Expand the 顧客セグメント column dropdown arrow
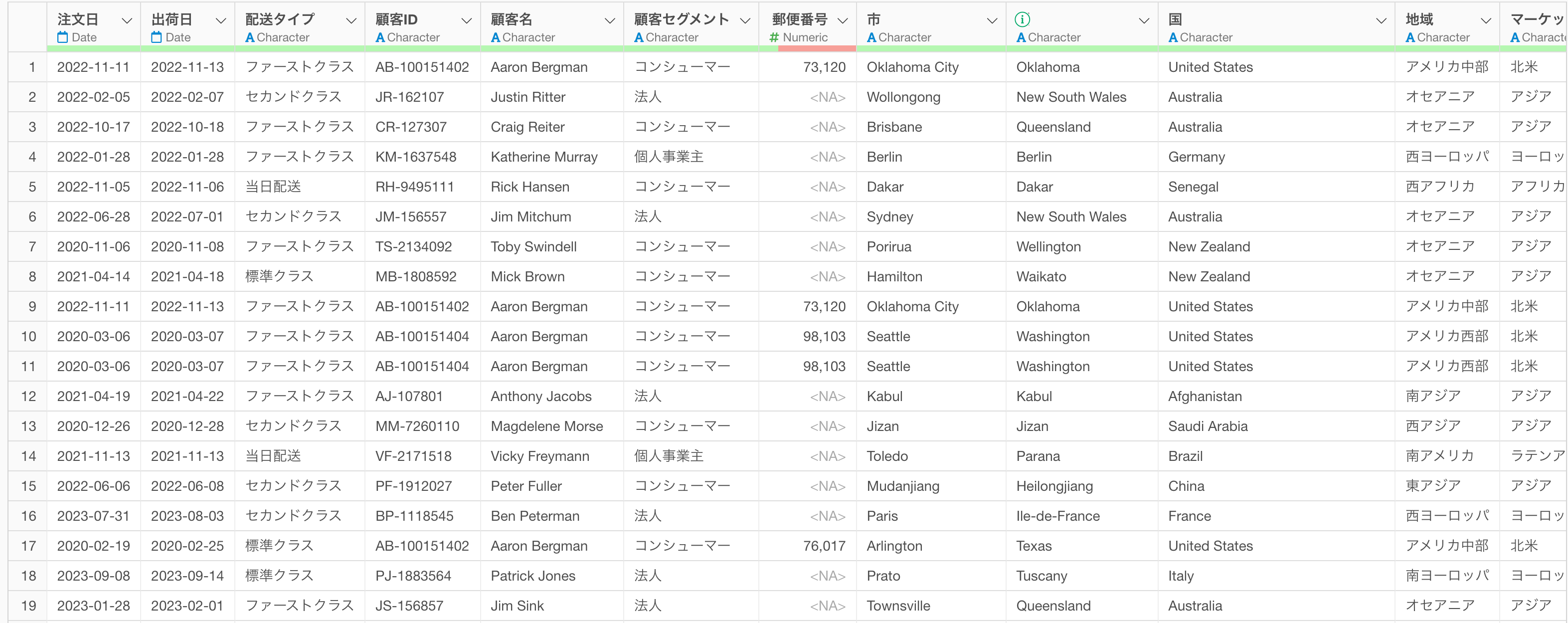The width and height of the screenshot is (1568, 623). coord(744,21)
